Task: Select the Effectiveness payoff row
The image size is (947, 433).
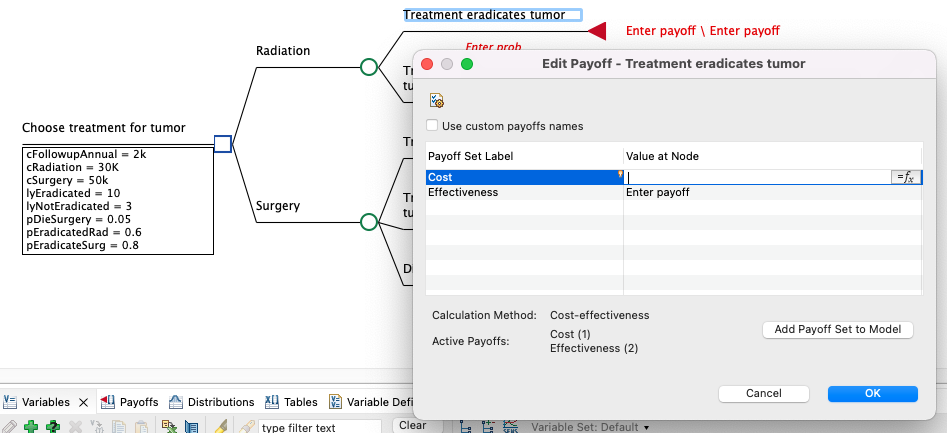Action: pyautogui.click(x=463, y=192)
